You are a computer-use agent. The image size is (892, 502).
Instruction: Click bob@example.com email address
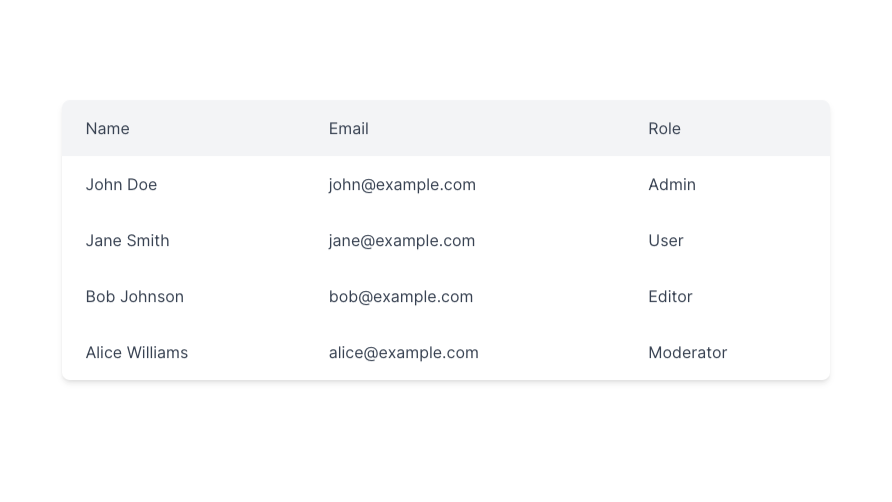(400, 297)
